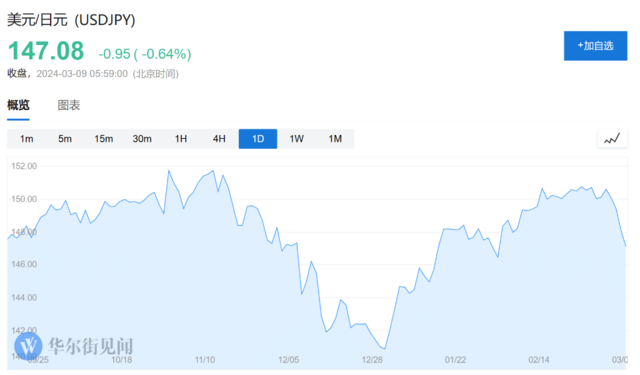Choose the 15m interval
The height and width of the screenshot is (375, 640).
[104, 139]
